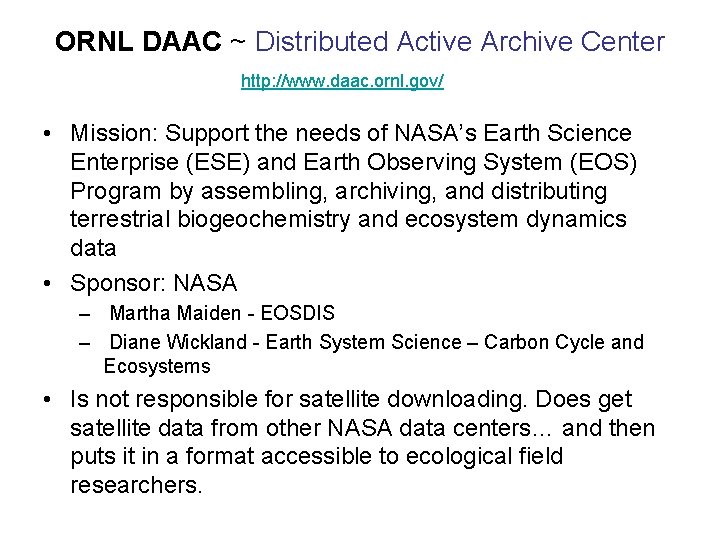
Task: Click the Martha Maiden - EOSDIS line
Action: coord(222,313)
